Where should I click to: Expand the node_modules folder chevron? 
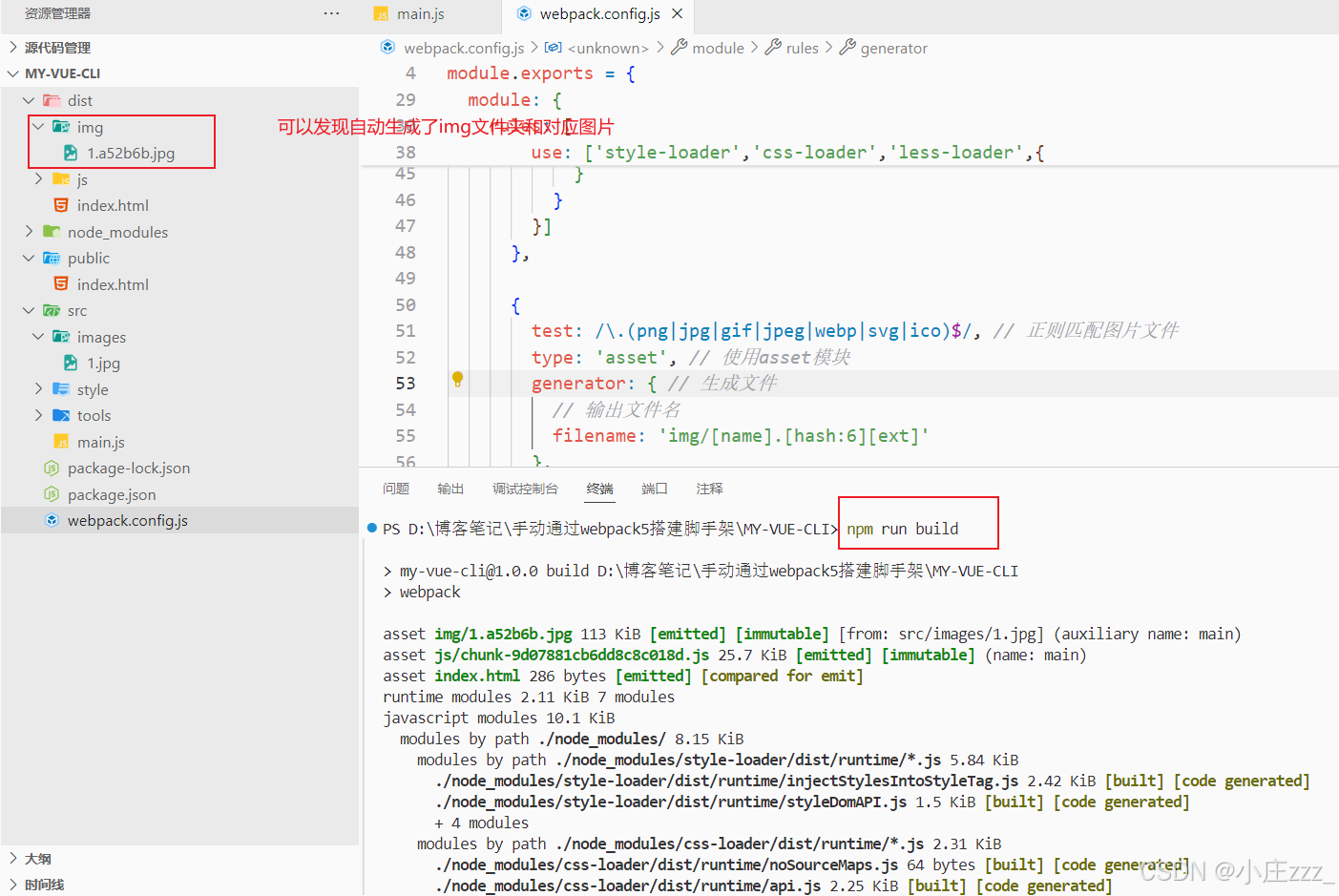(x=29, y=231)
